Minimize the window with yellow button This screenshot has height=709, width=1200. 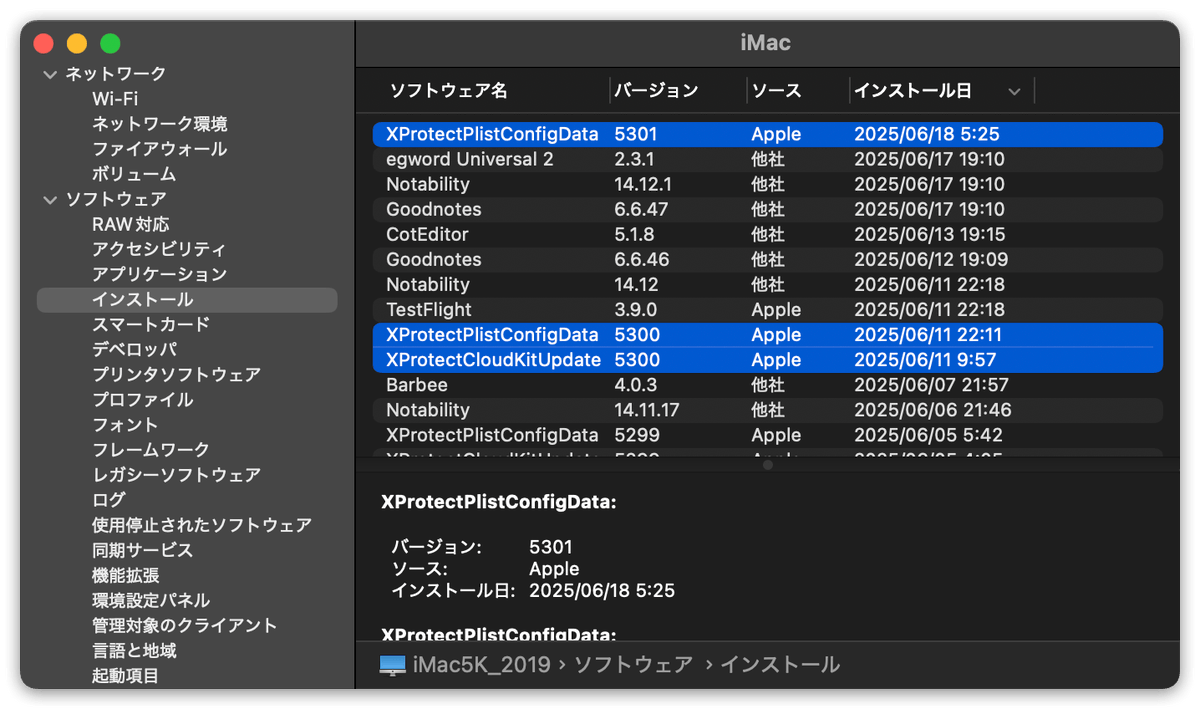point(77,43)
